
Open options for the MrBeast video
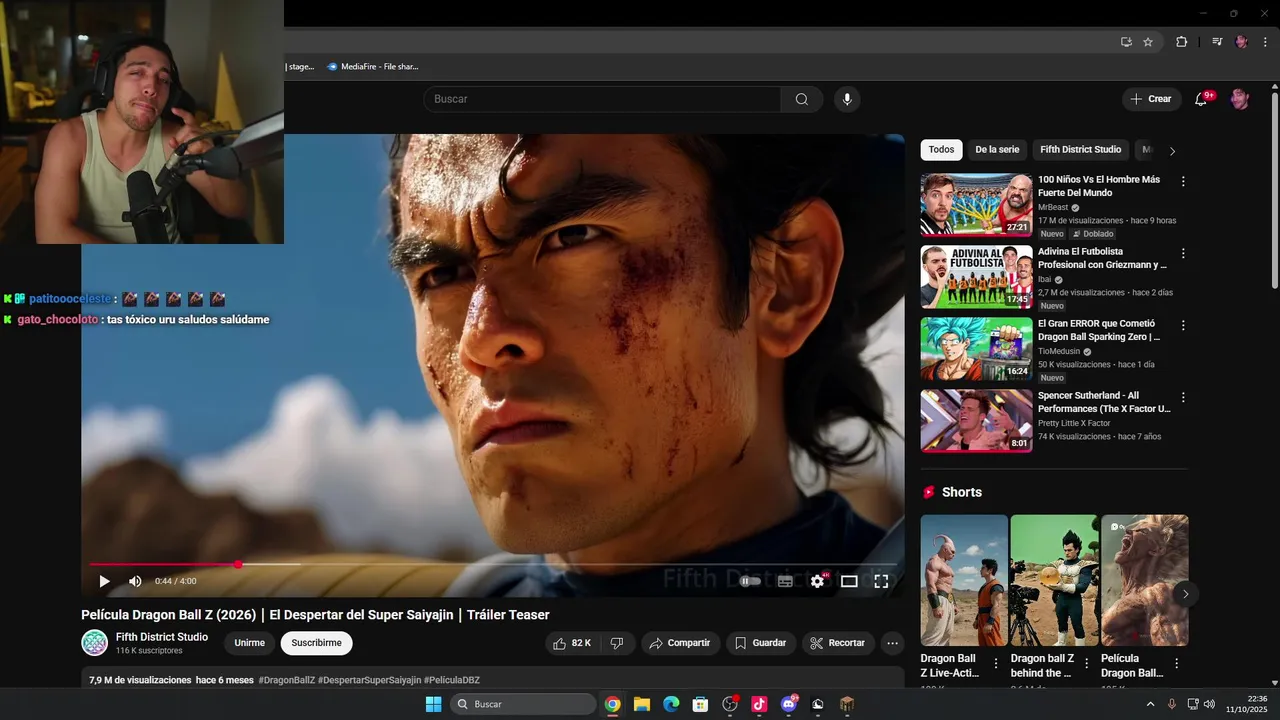(x=1183, y=182)
